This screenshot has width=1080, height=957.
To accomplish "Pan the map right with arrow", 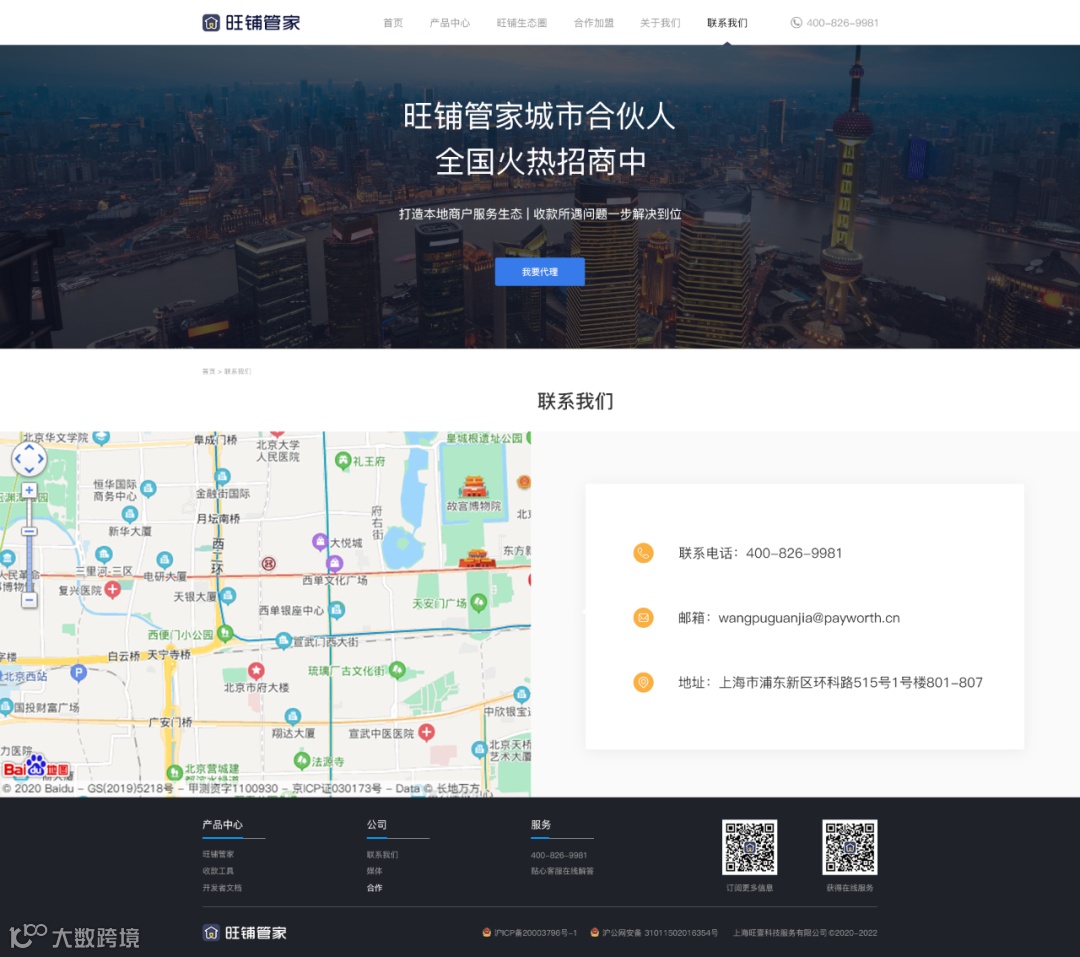I will coord(41,459).
